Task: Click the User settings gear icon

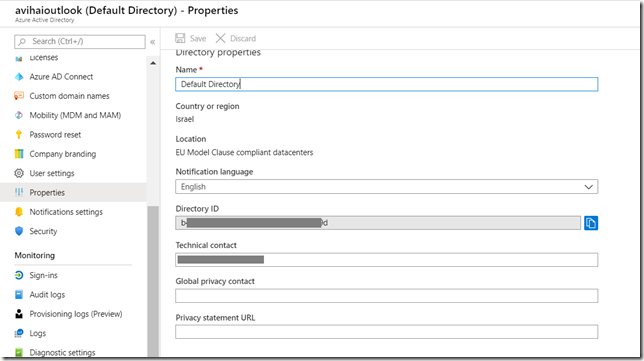Action: pyautogui.click(x=19, y=173)
